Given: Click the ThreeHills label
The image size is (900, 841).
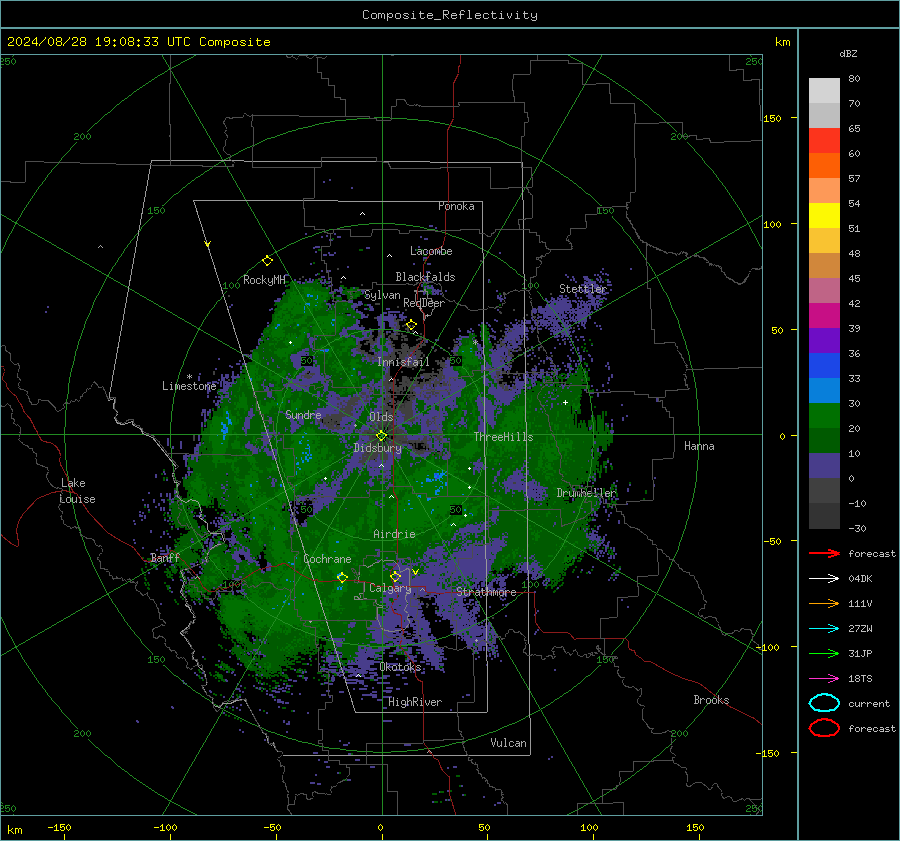Looking at the screenshot, I should coord(503,437).
